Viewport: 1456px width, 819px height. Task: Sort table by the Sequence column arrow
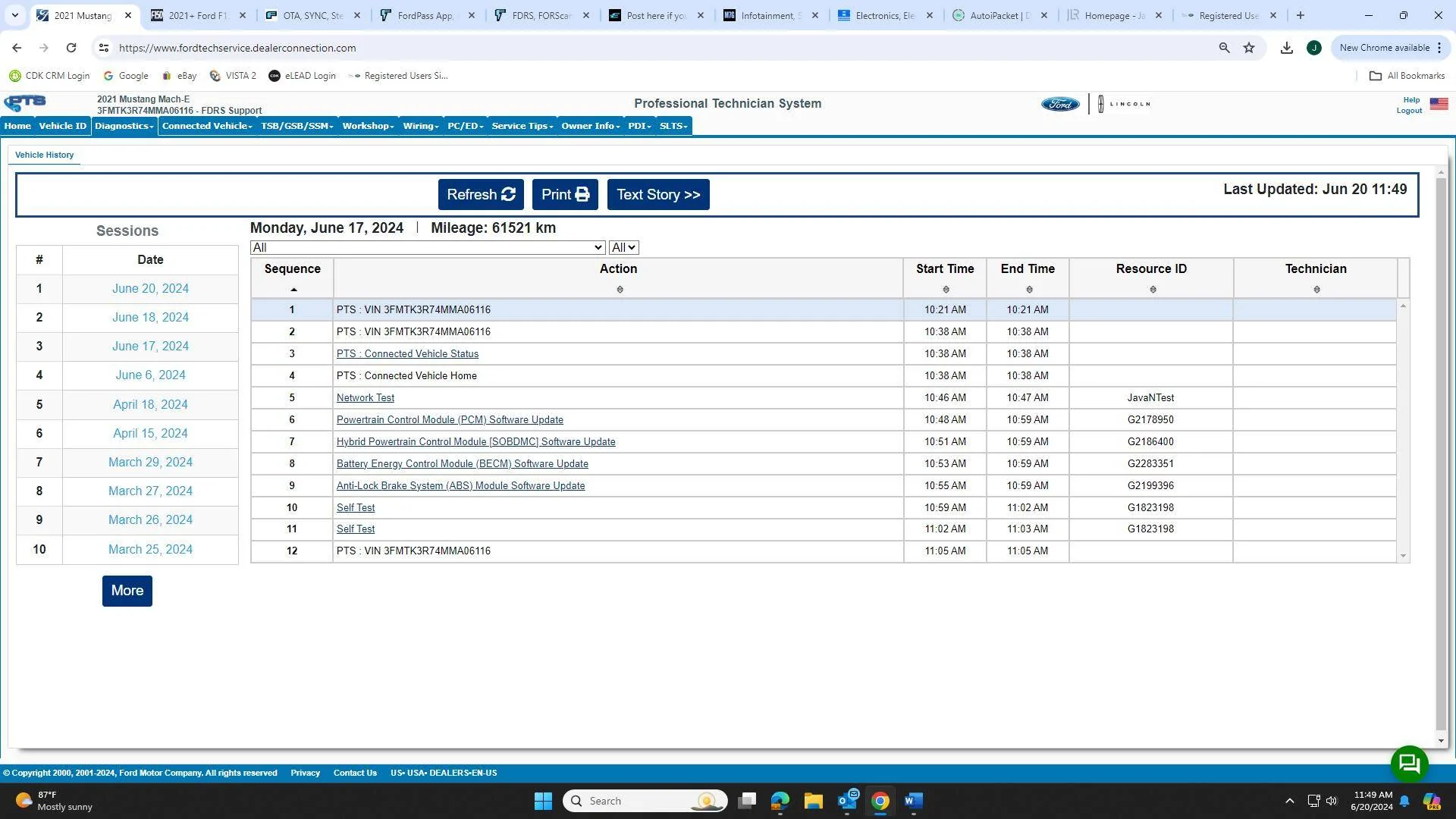293,290
